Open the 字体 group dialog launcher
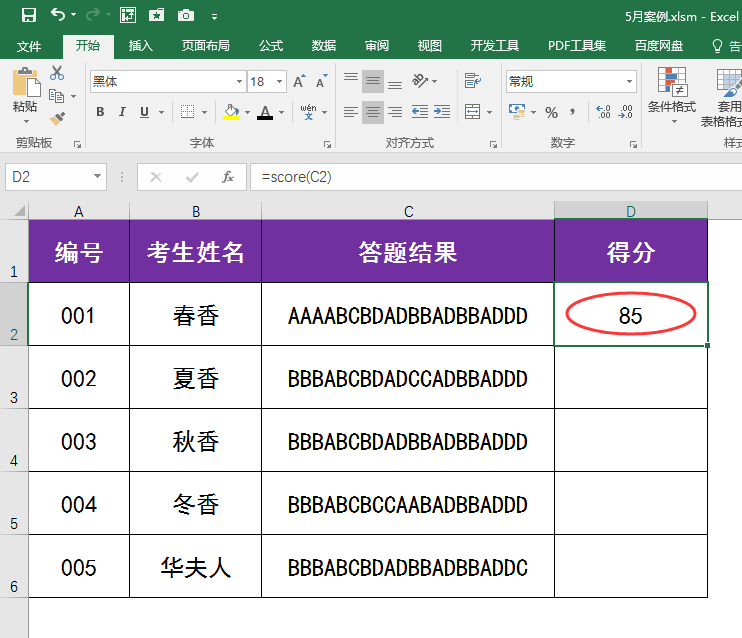Image resolution: width=742 pixels, height=638 pixels. (x=327, y=144)
